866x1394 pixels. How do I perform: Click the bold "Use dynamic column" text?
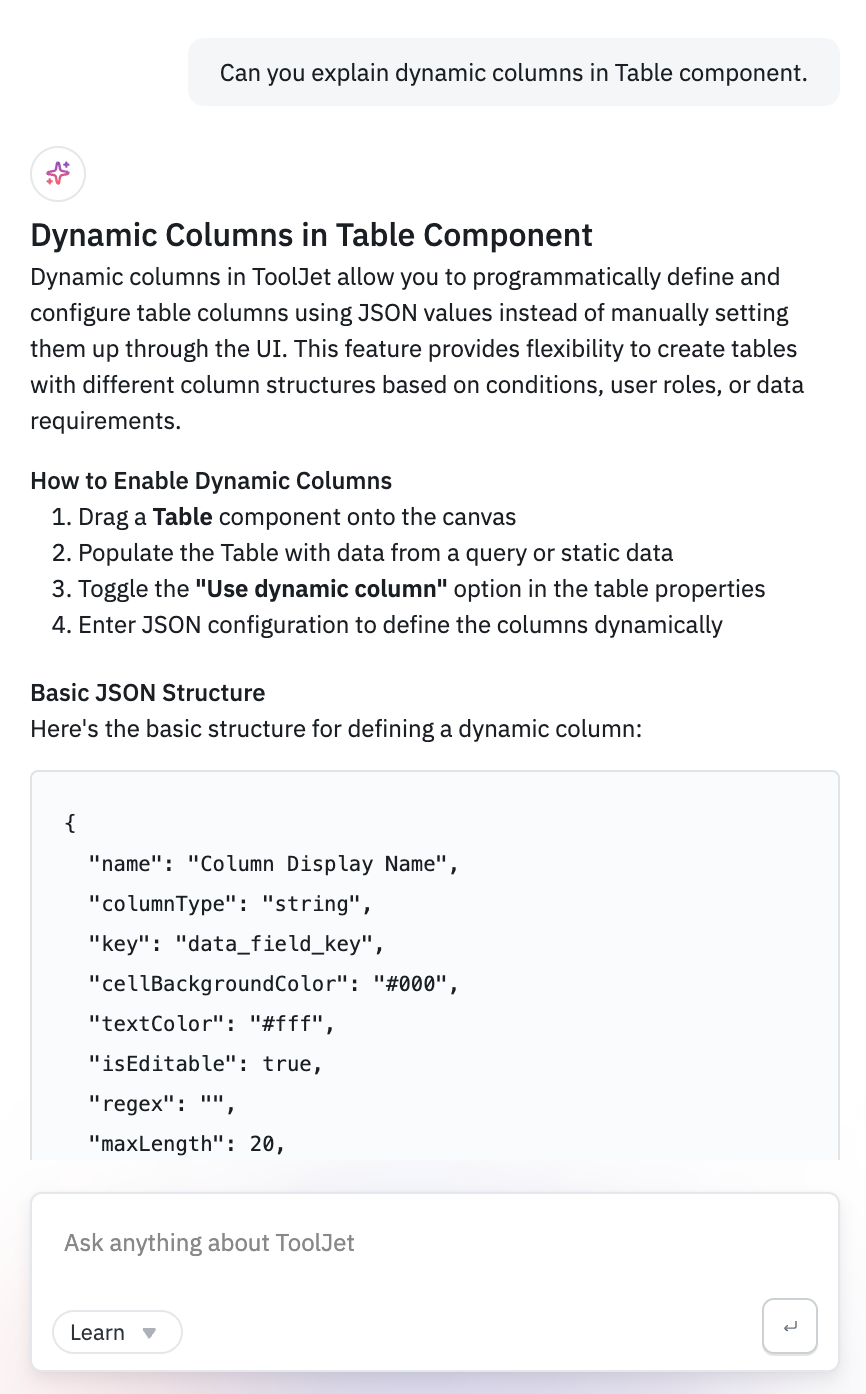[321, 589]
